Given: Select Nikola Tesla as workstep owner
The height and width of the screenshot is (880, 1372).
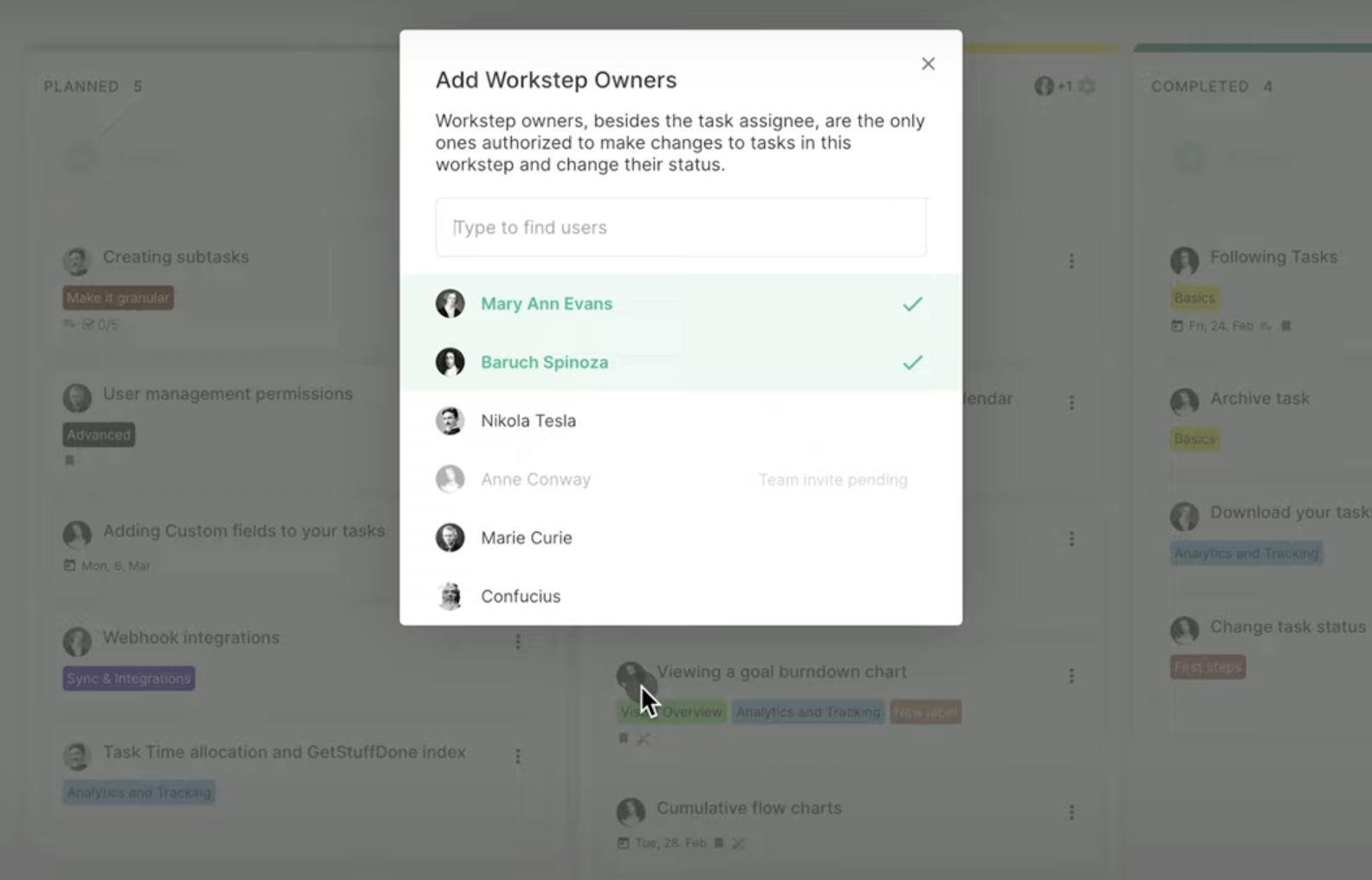Looking at the screenshot, I should (x=528, y=421).
